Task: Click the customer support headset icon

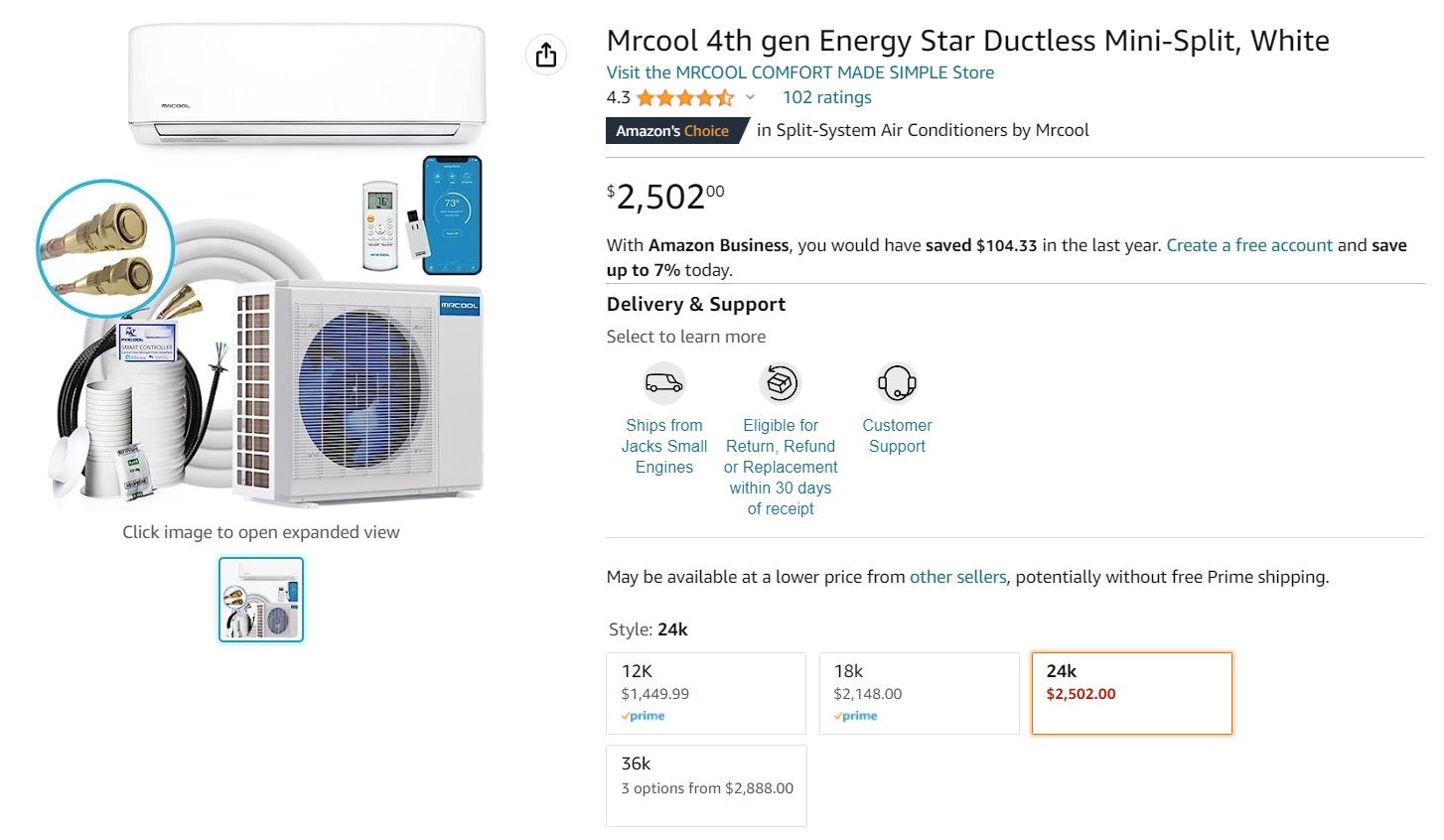Action: point(897,383)
